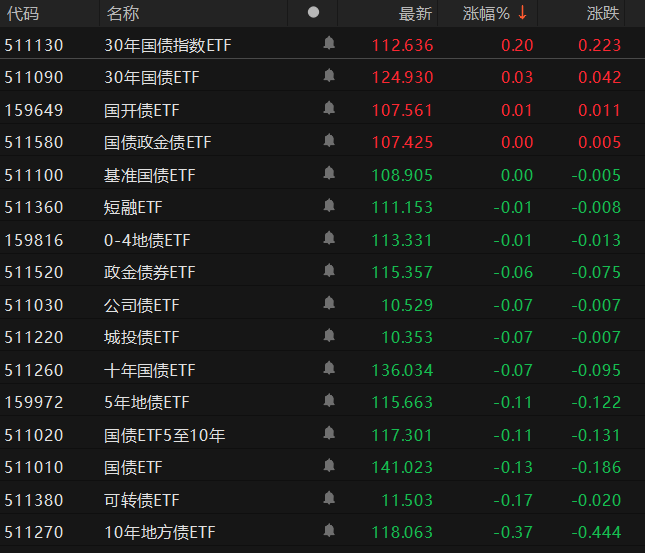
Task: Set alert bell for 30年国债ETF
Action: 329,77
